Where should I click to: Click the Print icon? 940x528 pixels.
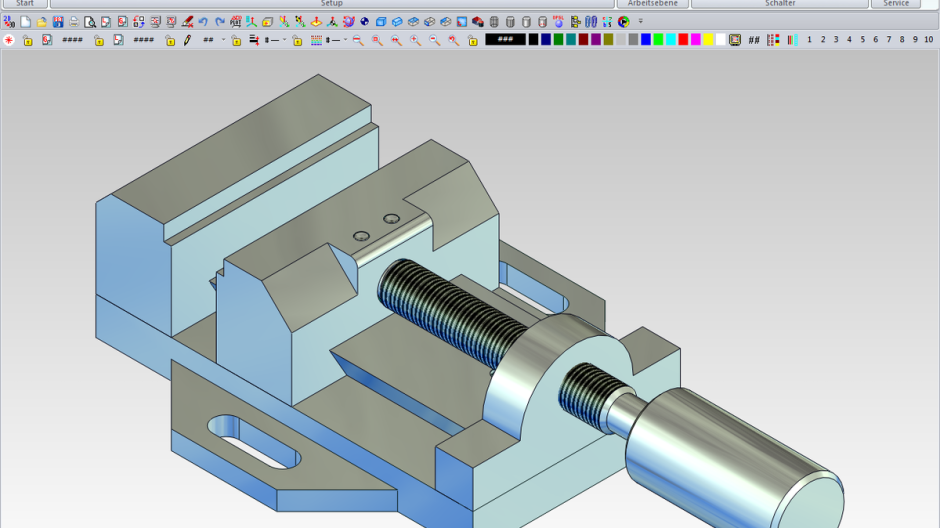click(x=74, y=21)
